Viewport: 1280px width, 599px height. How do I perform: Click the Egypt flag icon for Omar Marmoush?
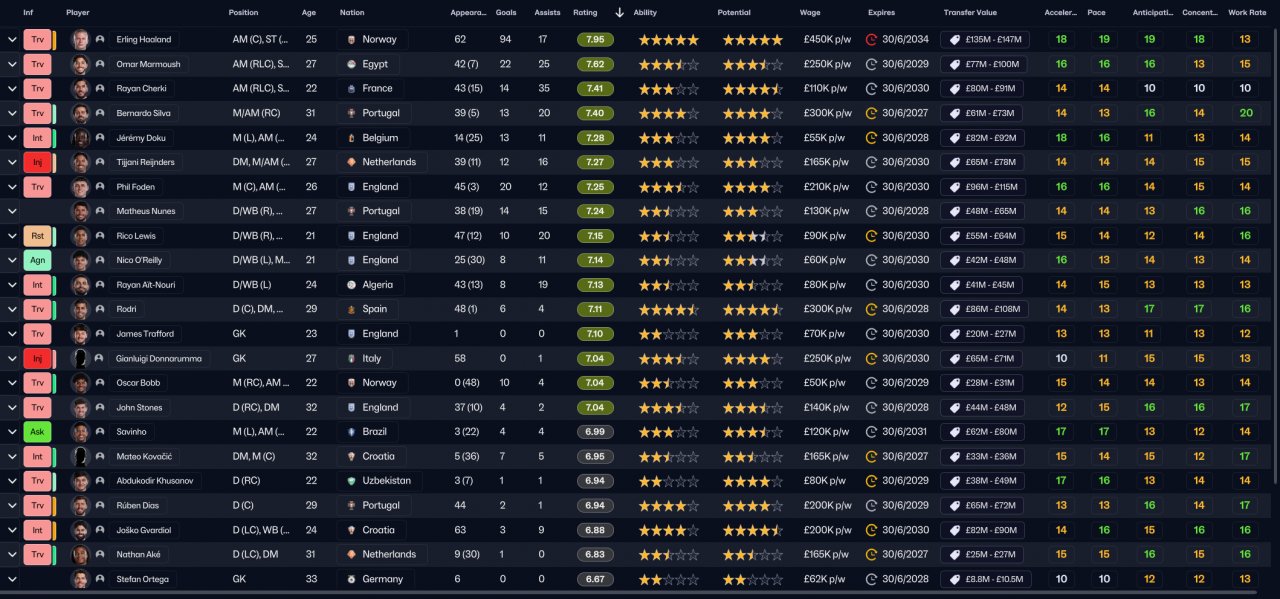point(351,64)
